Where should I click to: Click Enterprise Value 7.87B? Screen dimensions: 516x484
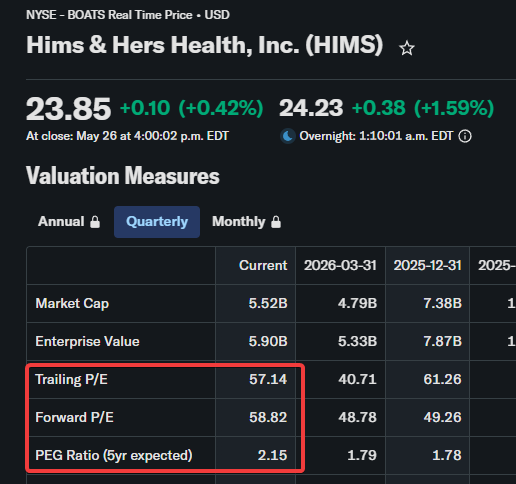[443, 342]
